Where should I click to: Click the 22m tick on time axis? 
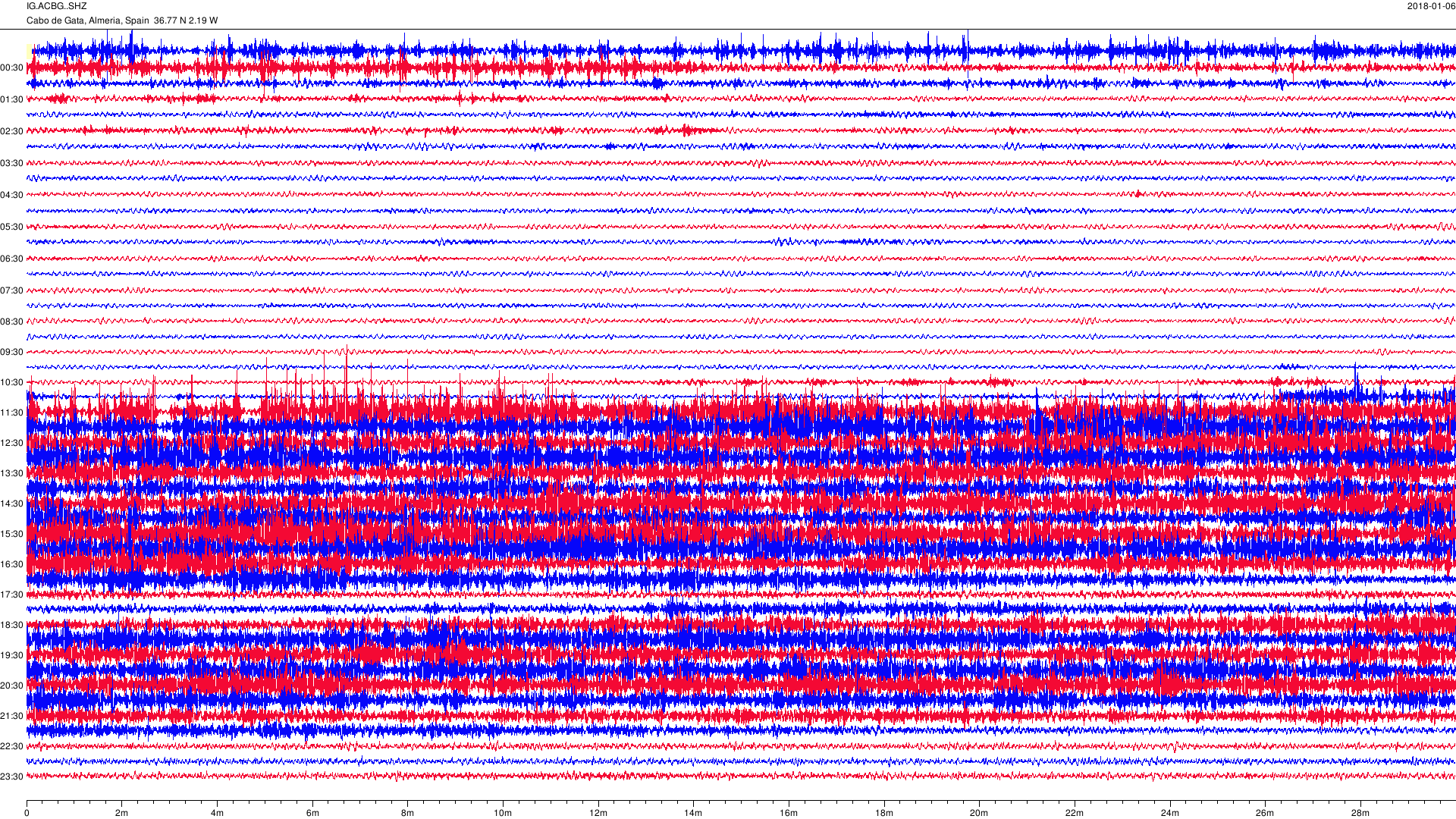[1075, 813]
